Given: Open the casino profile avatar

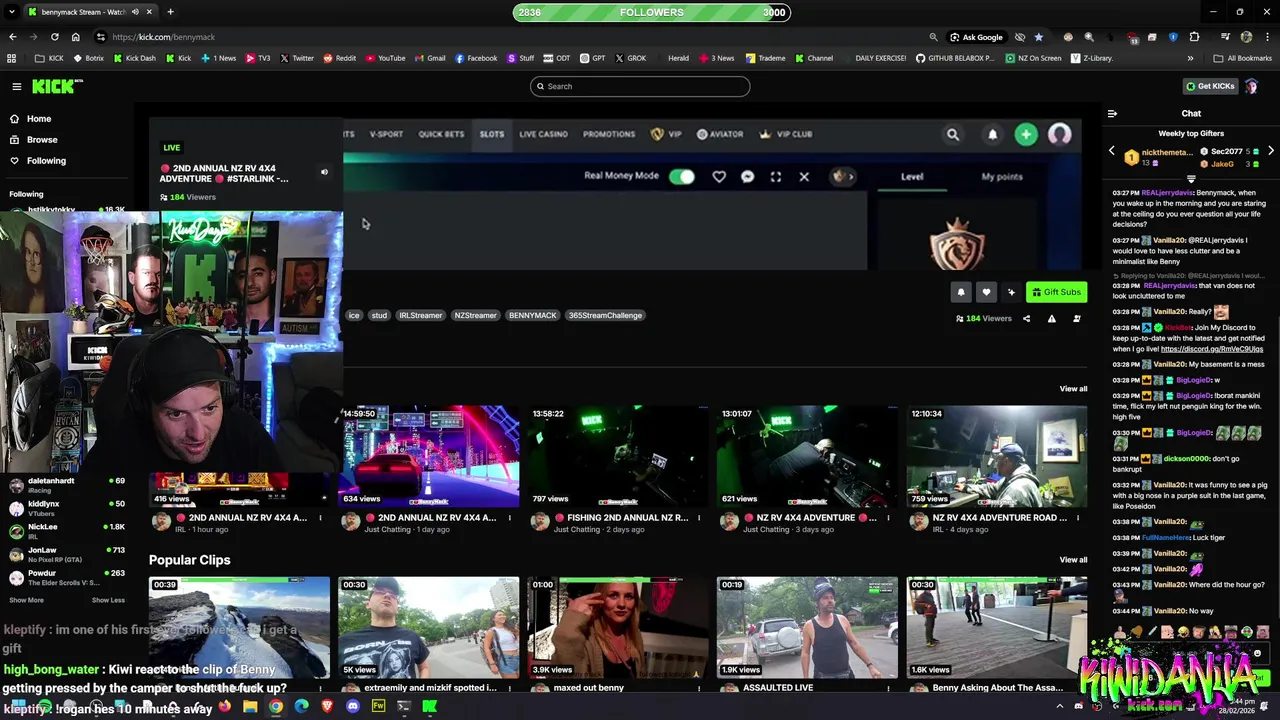Looking at the screenshot, I should [1060, 134].
